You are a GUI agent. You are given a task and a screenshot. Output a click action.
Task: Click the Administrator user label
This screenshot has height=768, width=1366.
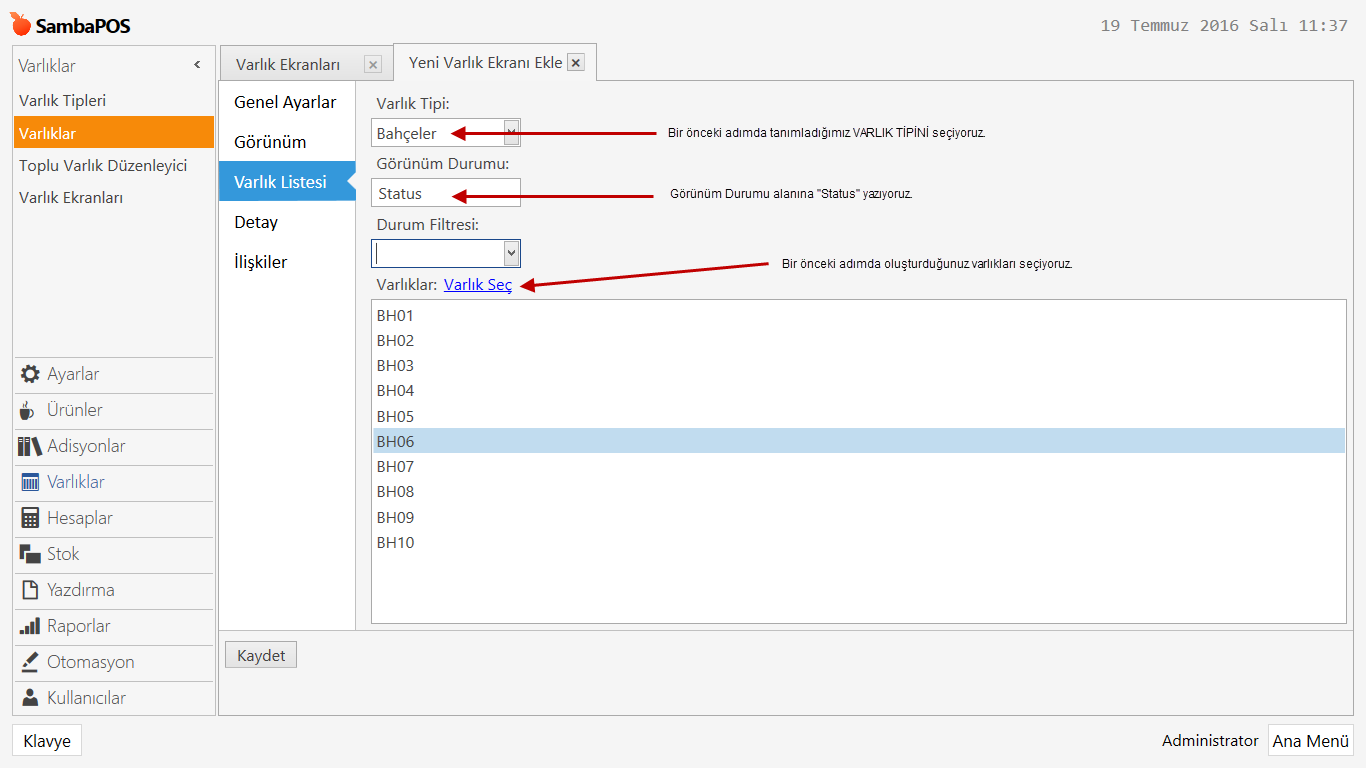click(x=1210, y=741)
